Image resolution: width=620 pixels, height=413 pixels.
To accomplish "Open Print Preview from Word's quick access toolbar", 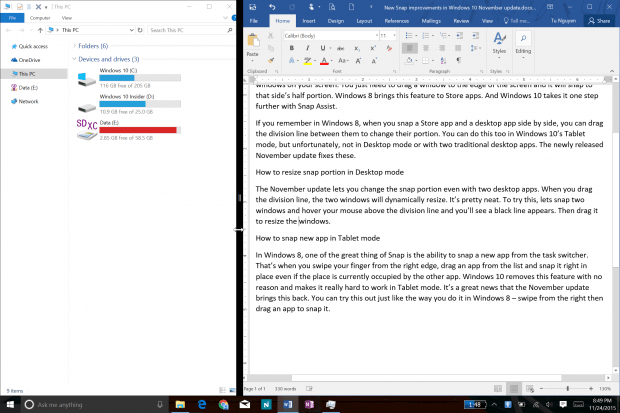I will click(332, 7).
